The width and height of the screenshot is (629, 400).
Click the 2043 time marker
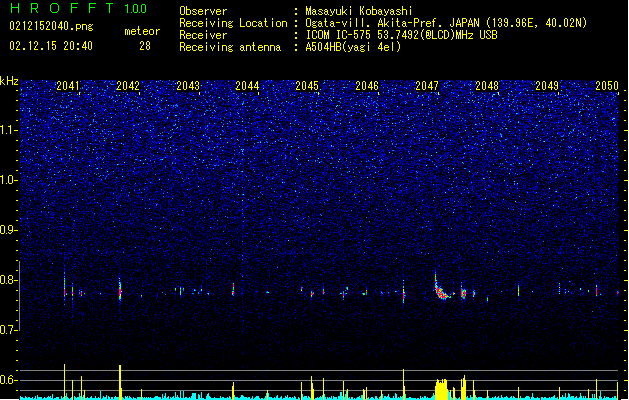[188, 86]
